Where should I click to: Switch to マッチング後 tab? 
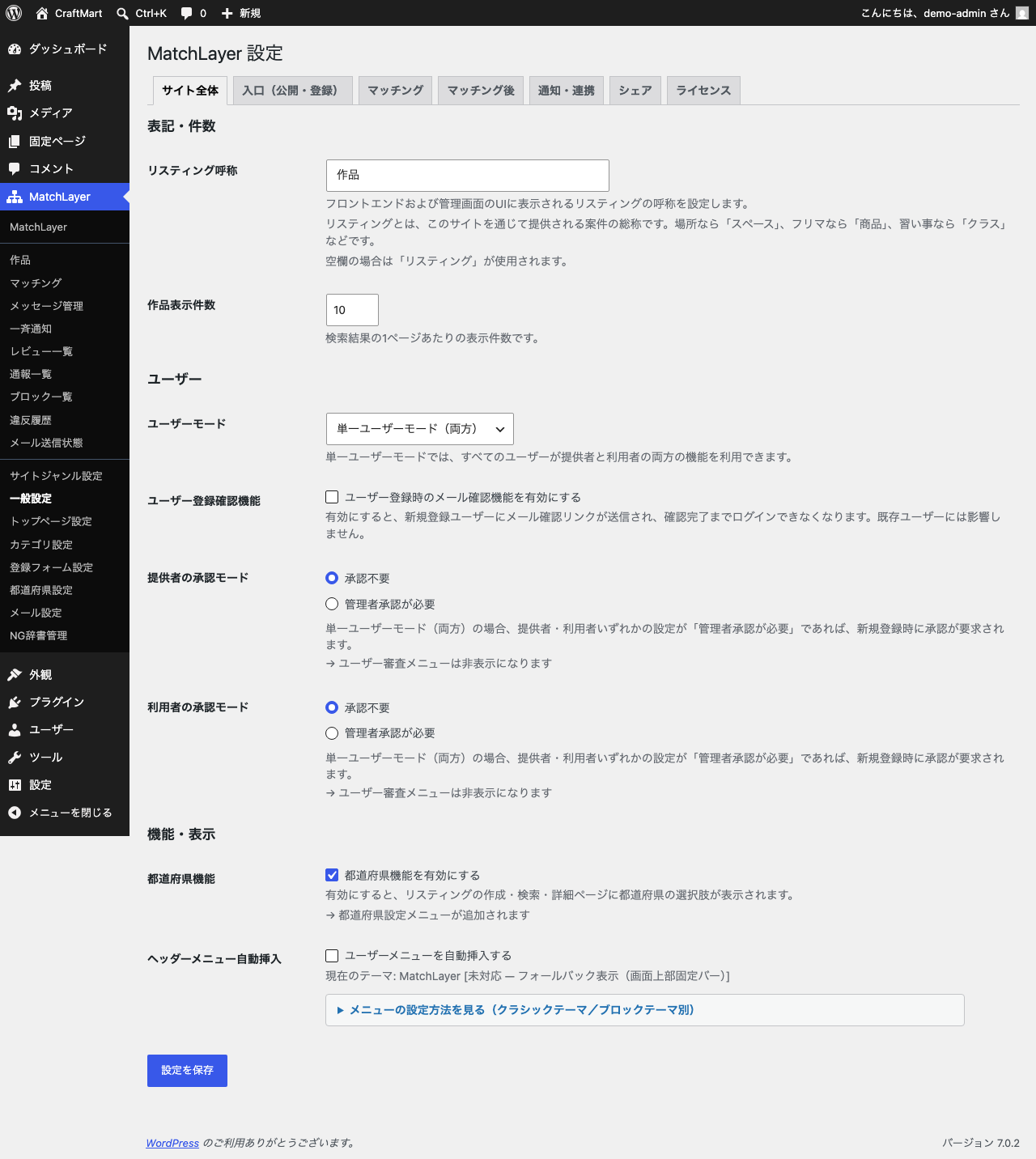coord(481,91)
